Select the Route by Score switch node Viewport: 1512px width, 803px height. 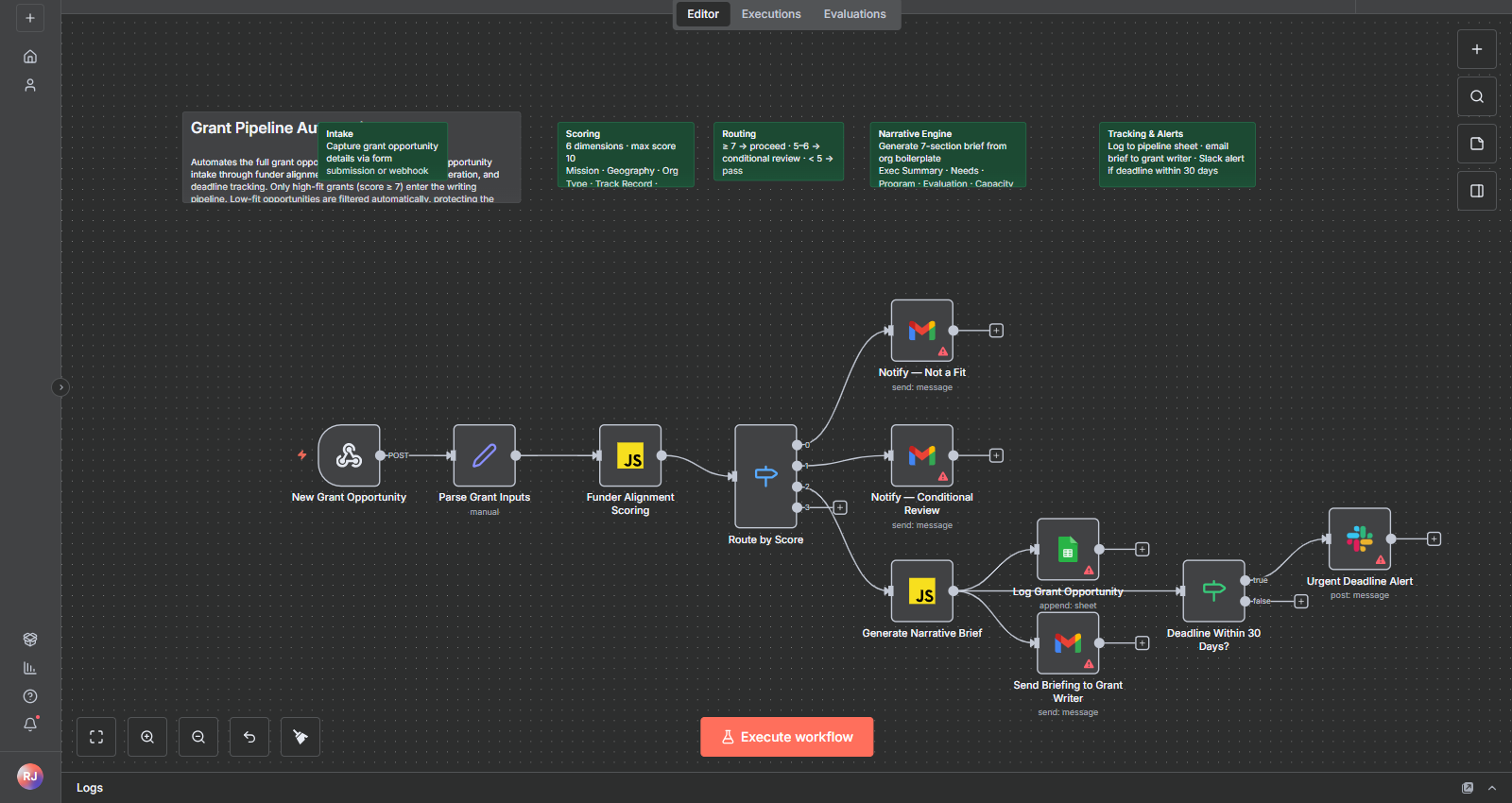(x=765, y=476)
